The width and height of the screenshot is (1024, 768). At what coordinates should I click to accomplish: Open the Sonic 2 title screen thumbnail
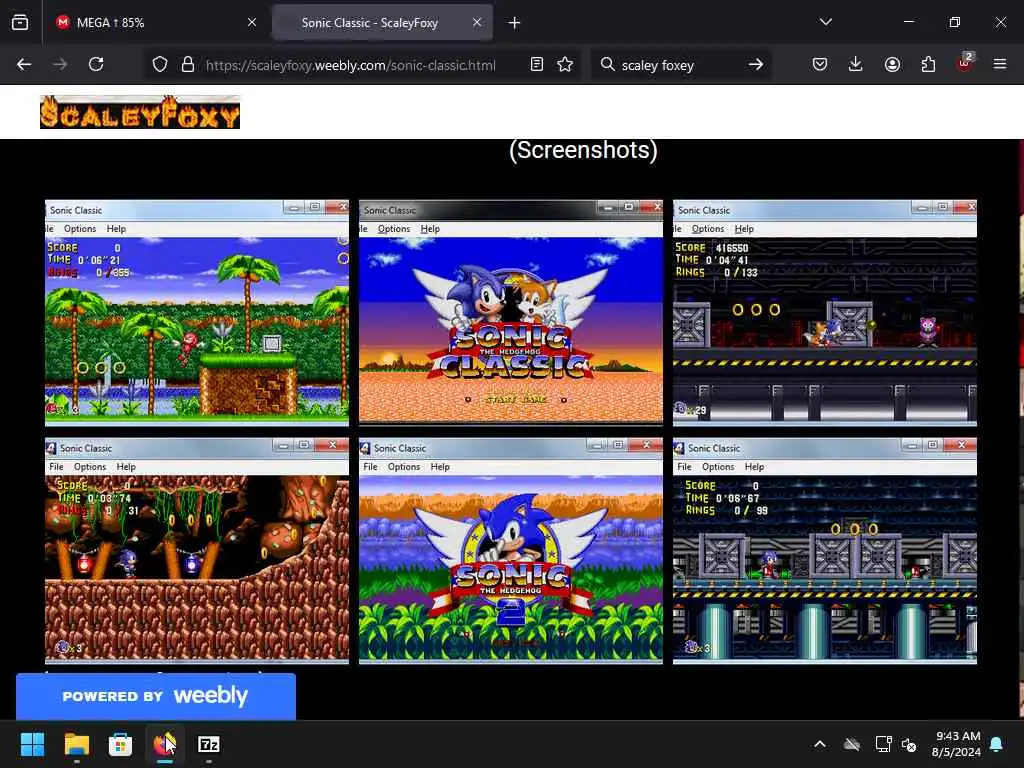pyautogui.click(x=511, y=551)
